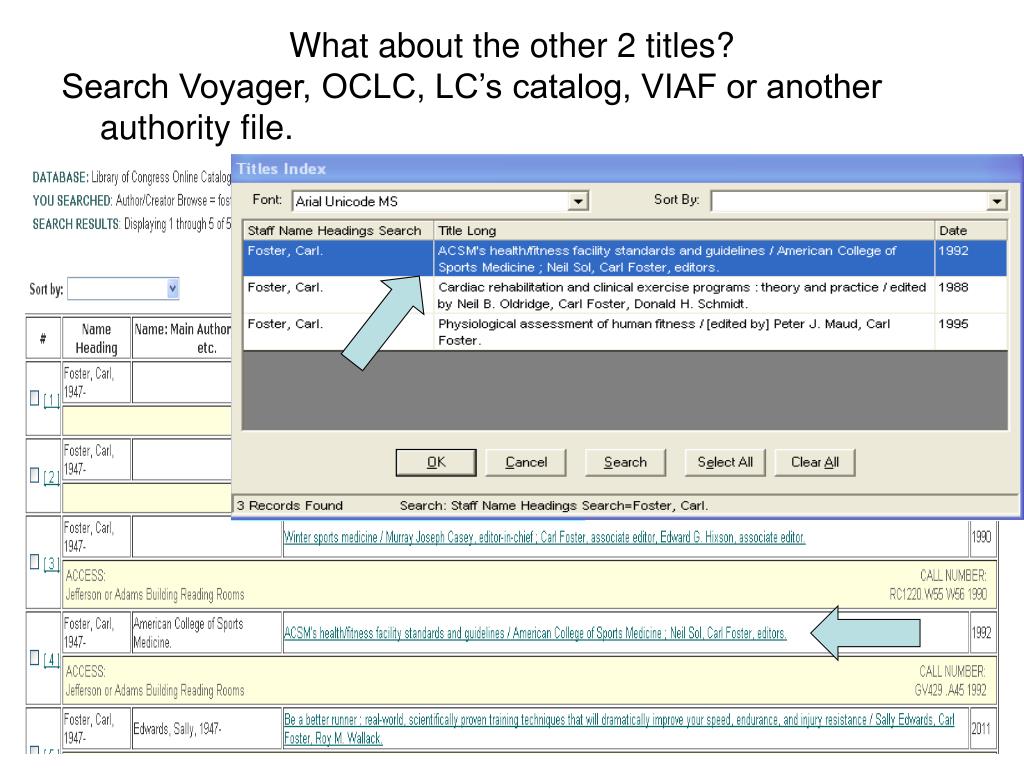Click call number RC1220.W55 W56 1990
The width and height of the screenshot is (1024, 768).
click(x=938, y=594)
